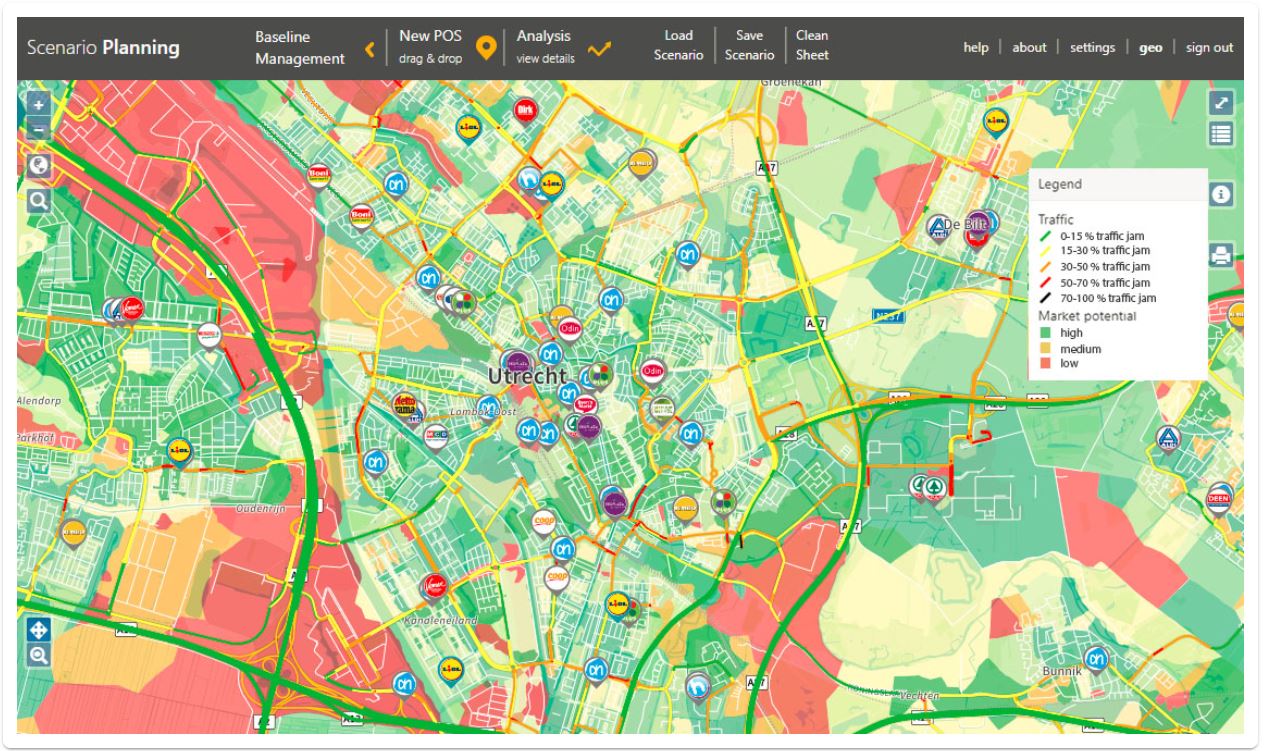Screen dimensions: 1264x751
Task: Select the lower Boni store marker
Action: pos(361,215)
